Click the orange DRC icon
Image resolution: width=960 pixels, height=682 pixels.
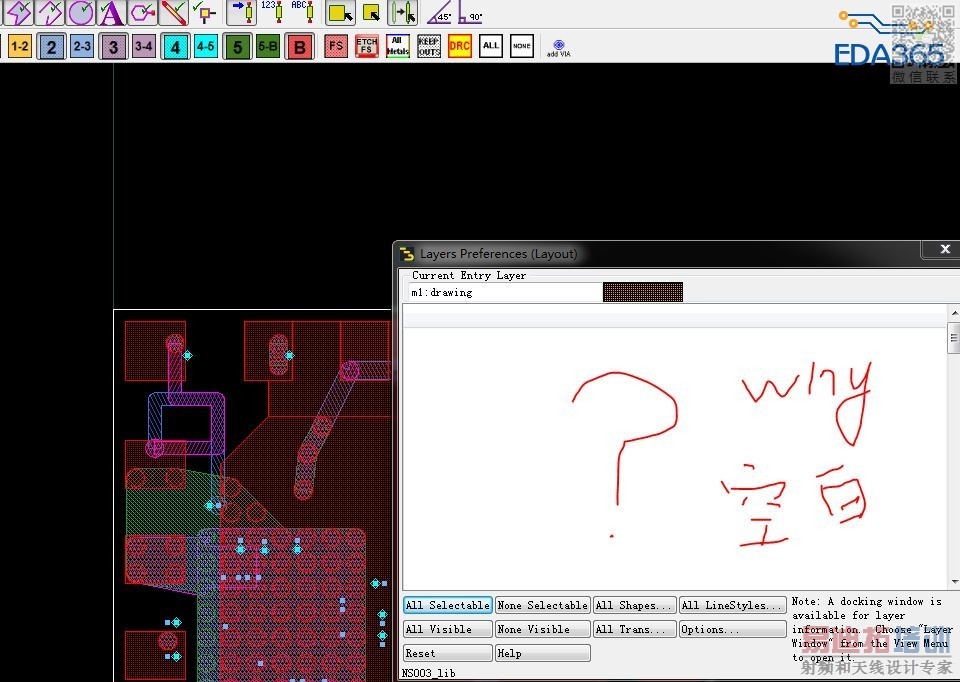pos(460,46)
